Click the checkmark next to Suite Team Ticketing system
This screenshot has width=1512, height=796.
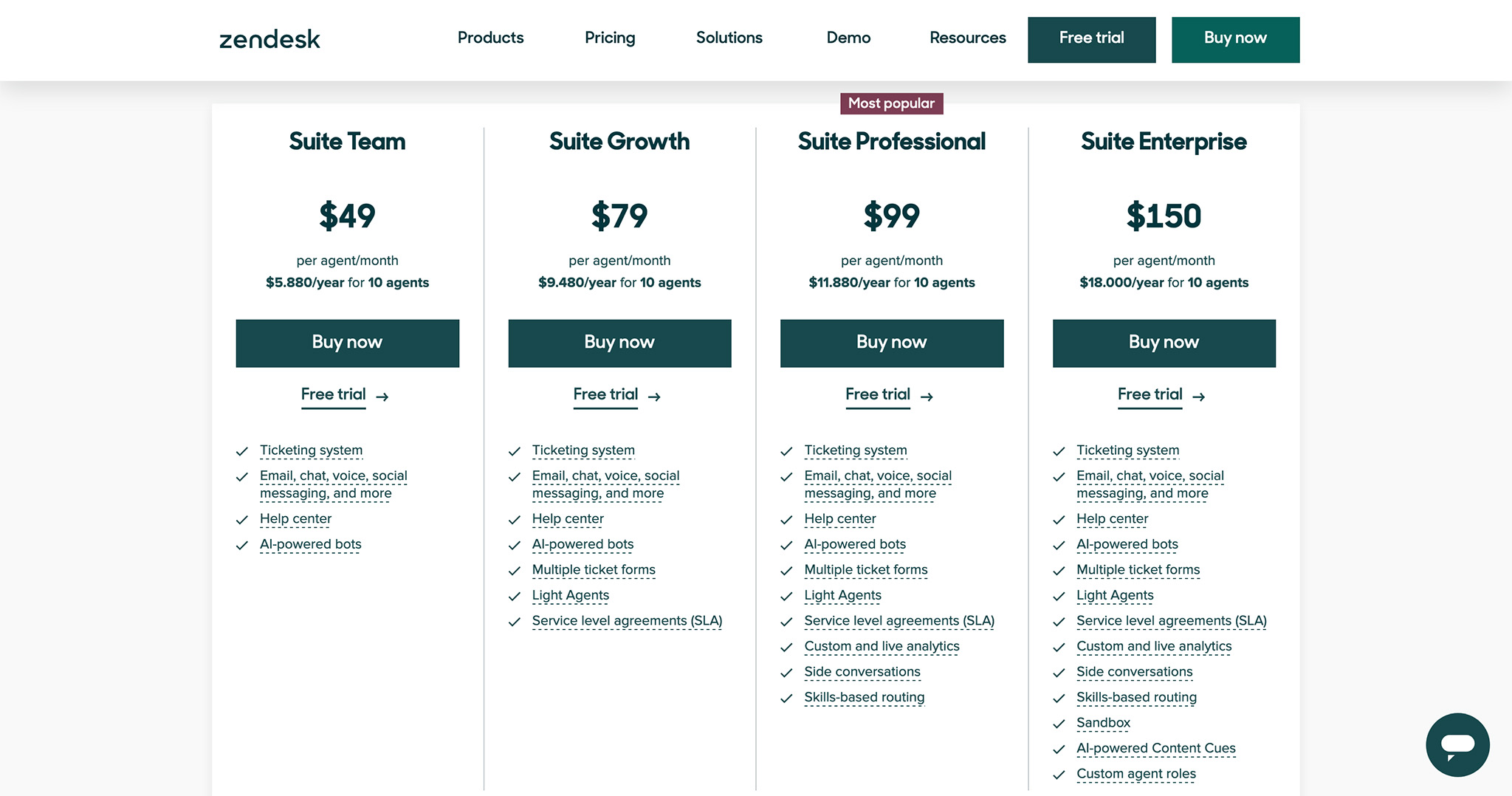242,450
